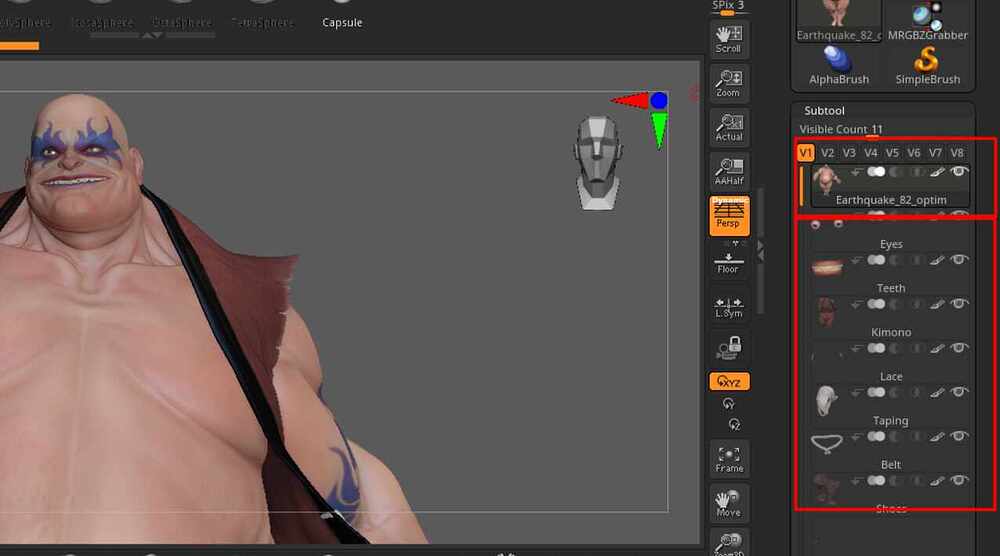
Task: Select the Kimono subtool label
Action: pyautogui.click(x=891, y=332)
